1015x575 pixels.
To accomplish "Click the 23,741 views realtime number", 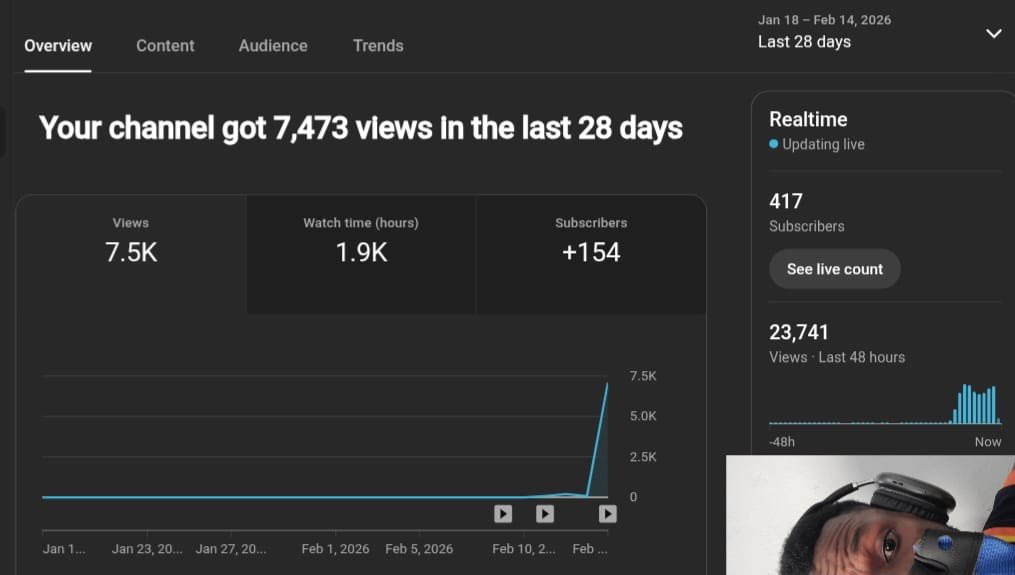I will pos(799,333).
